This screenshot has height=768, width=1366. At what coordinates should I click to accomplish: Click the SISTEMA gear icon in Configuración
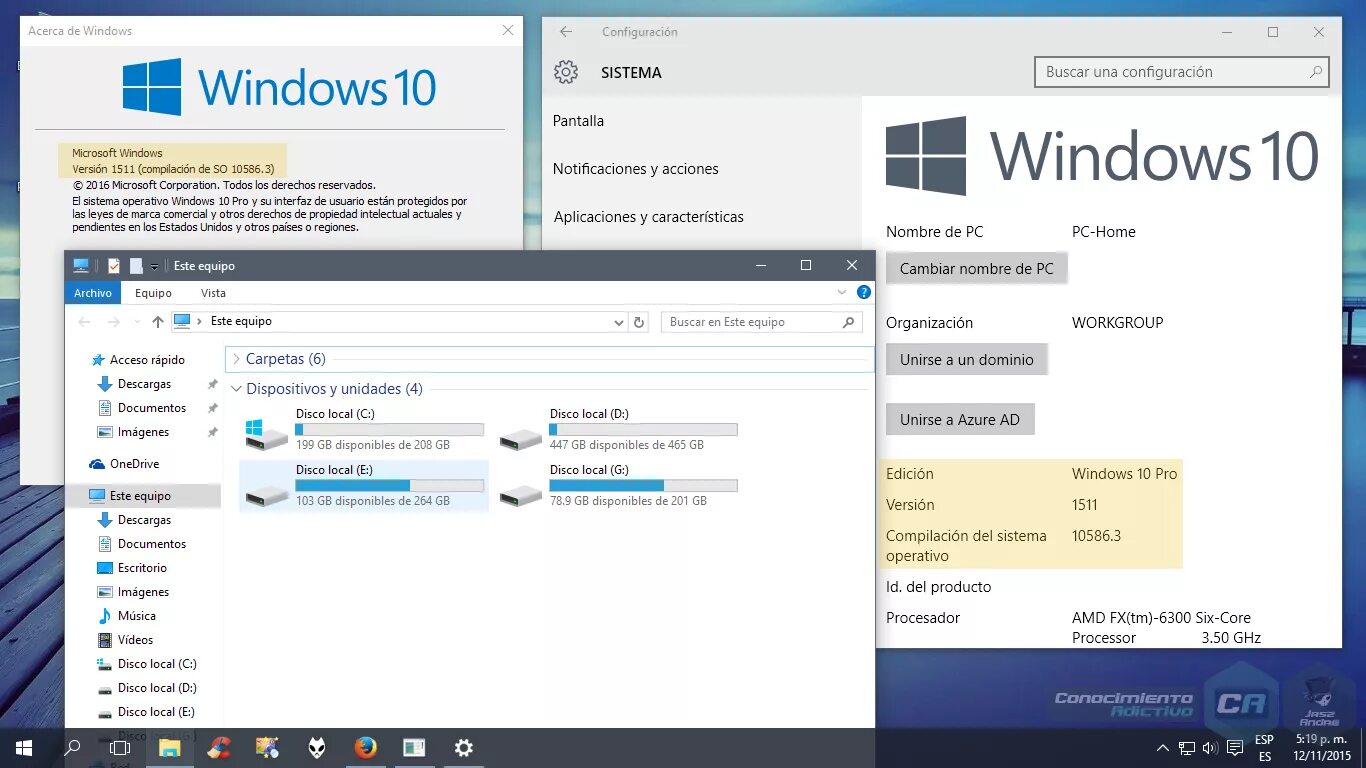[x=566, y=72]
